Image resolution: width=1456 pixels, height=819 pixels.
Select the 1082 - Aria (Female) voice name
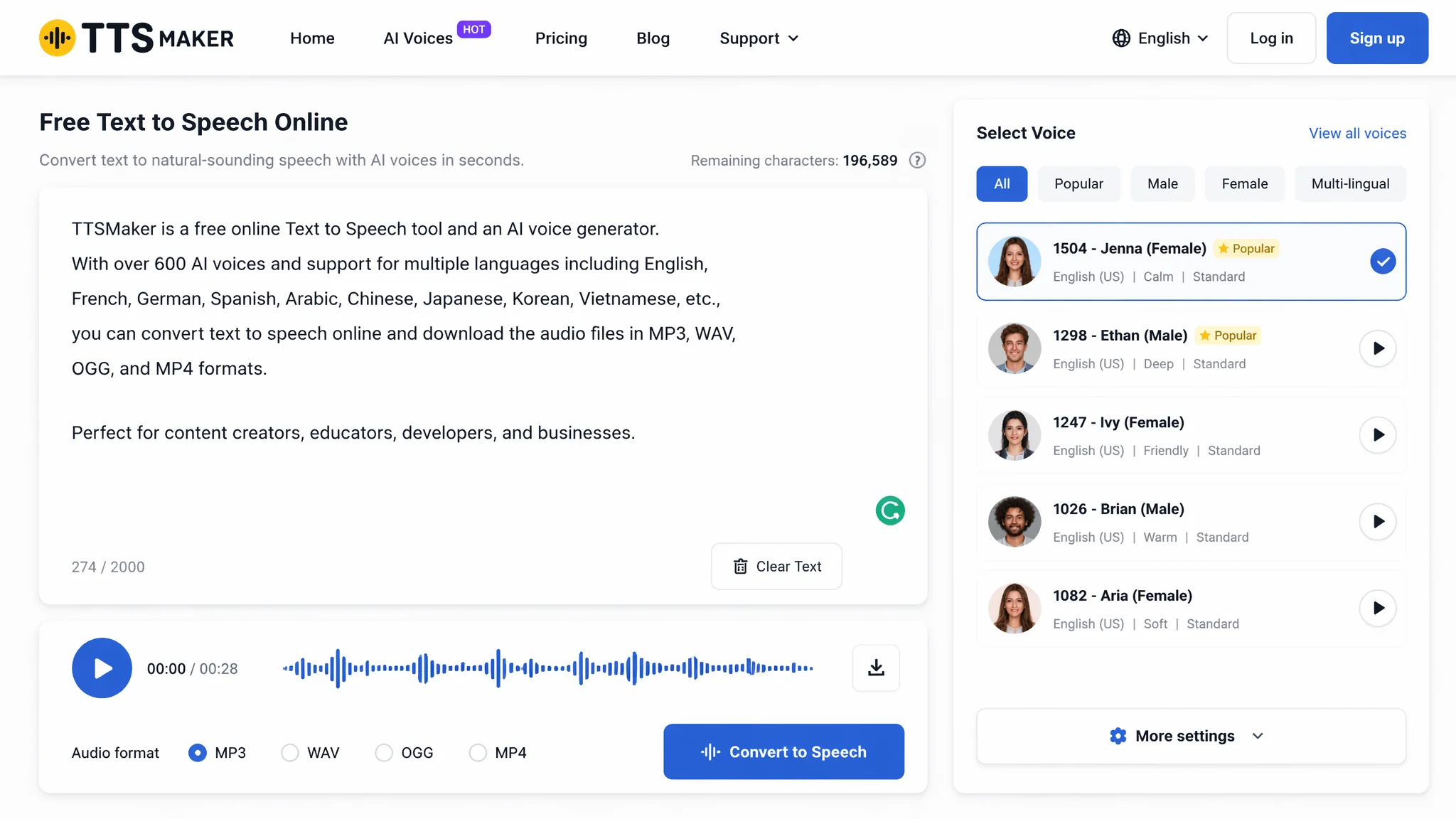pos(1123,596)
